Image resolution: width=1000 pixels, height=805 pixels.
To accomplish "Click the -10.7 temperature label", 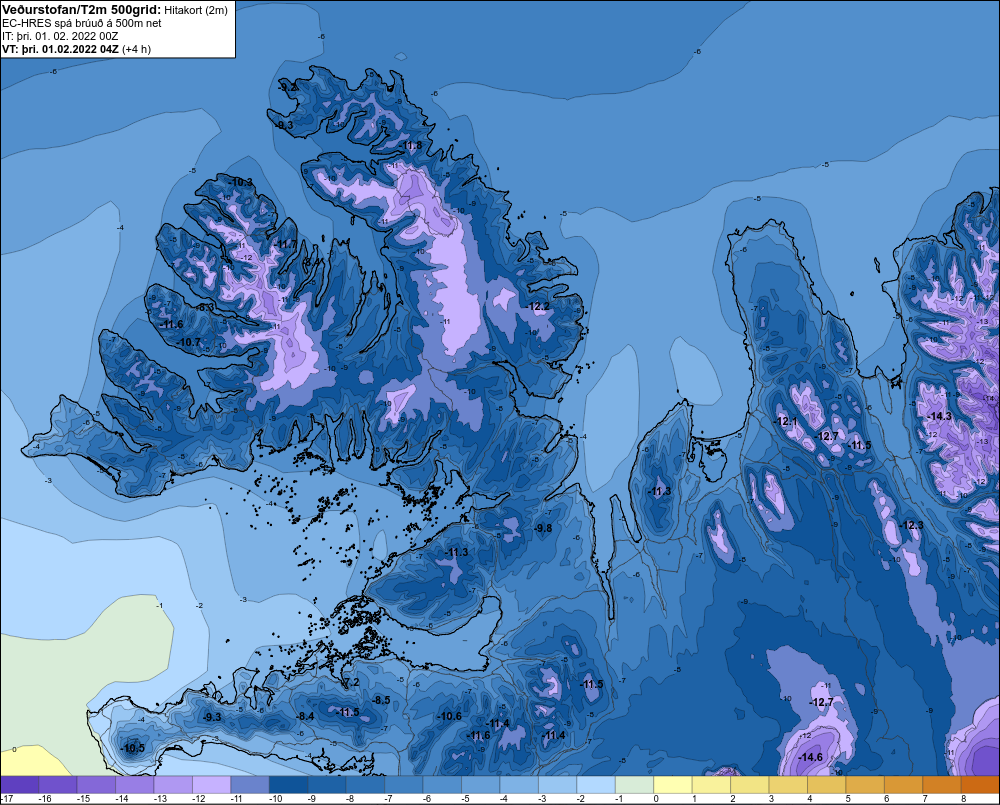I will coord(189,343).
